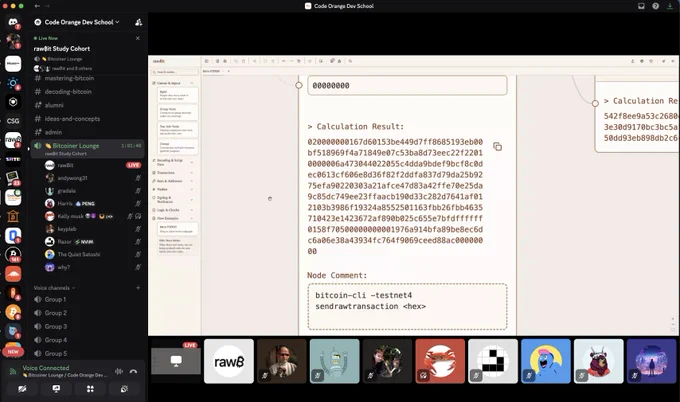
Task: Open the soundboard icon in voice panel
Action: click(124, 389)
